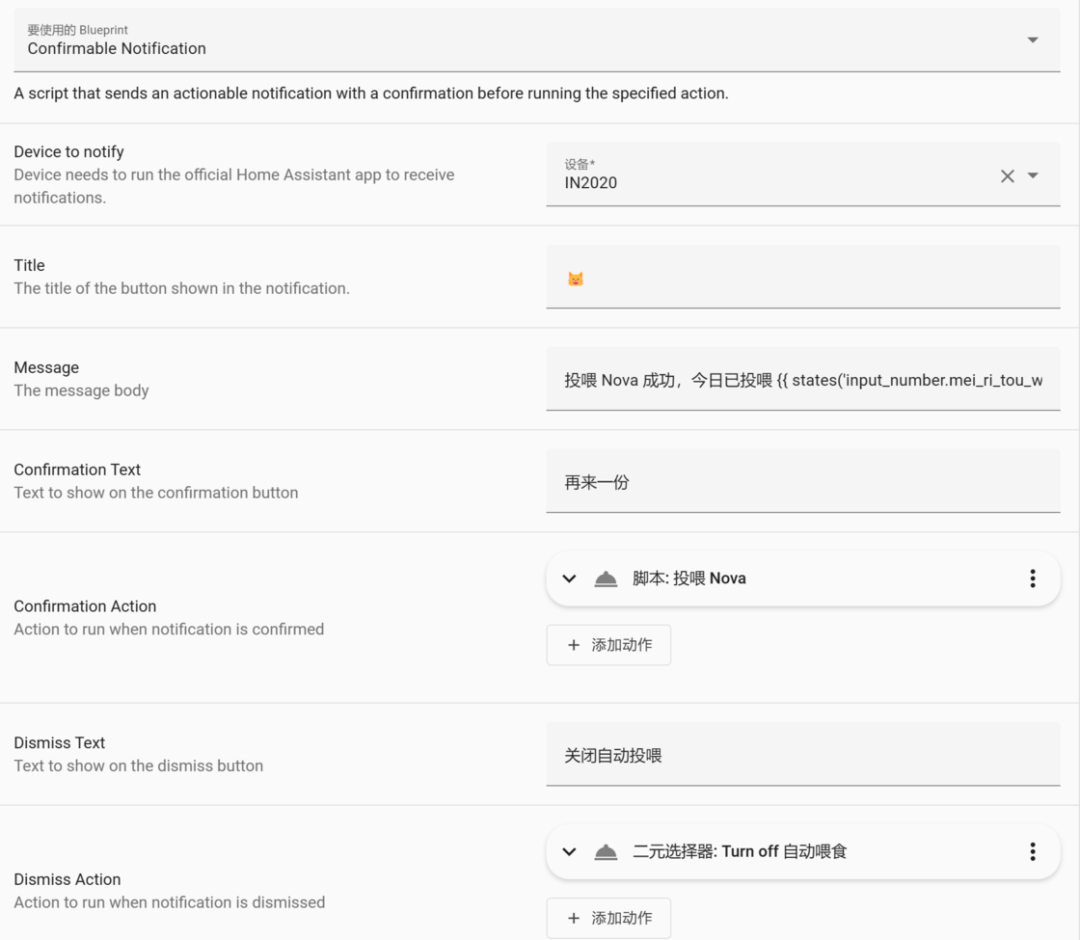The width and height of the screenshot is (1080, 940).
Task: Expand the Turn off 自动喂食 action
Action: click(569, 852)
